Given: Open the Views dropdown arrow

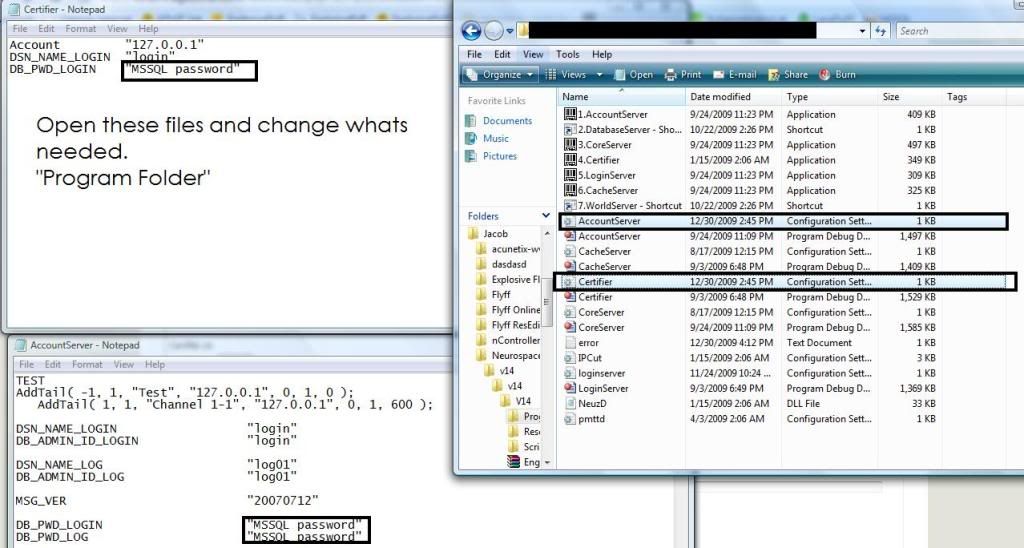Looking at the screenshot, I should tap(600, 75).
